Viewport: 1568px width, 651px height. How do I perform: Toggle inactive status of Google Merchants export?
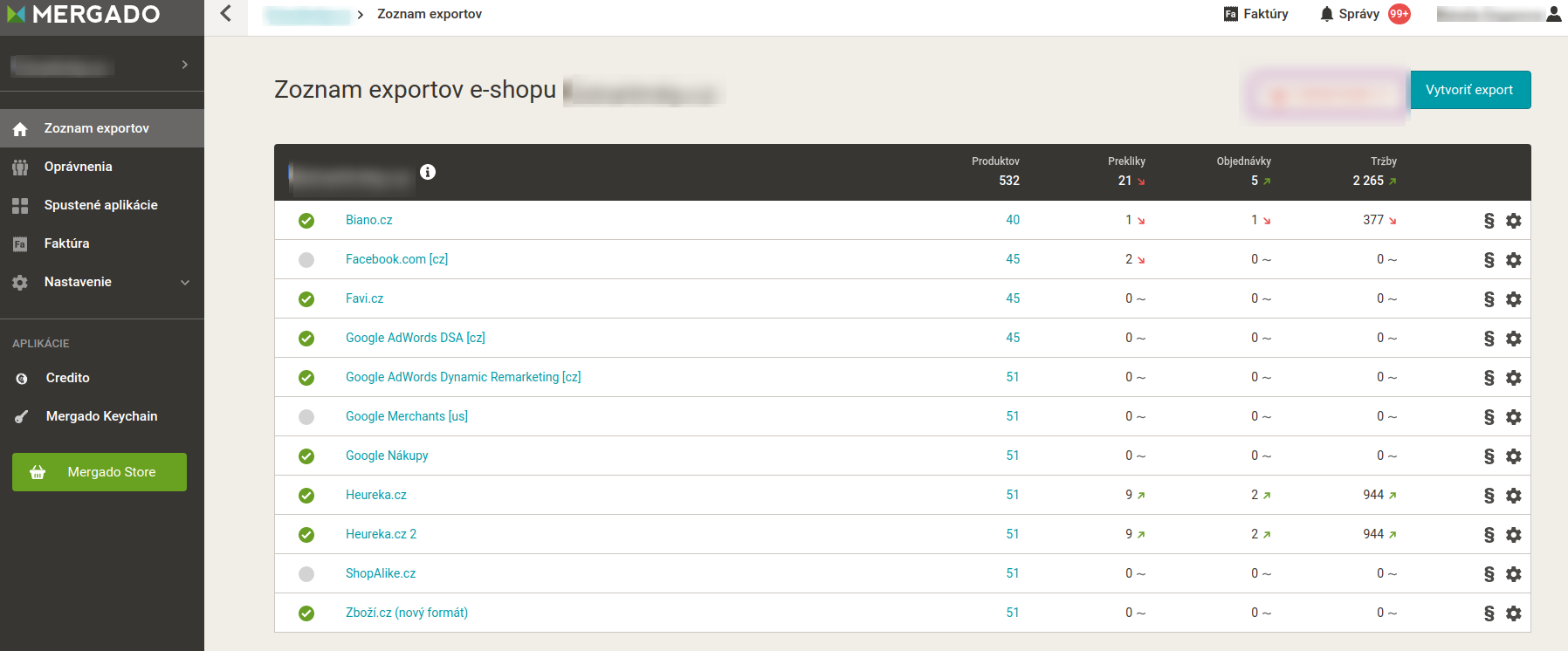pos(306,417)
